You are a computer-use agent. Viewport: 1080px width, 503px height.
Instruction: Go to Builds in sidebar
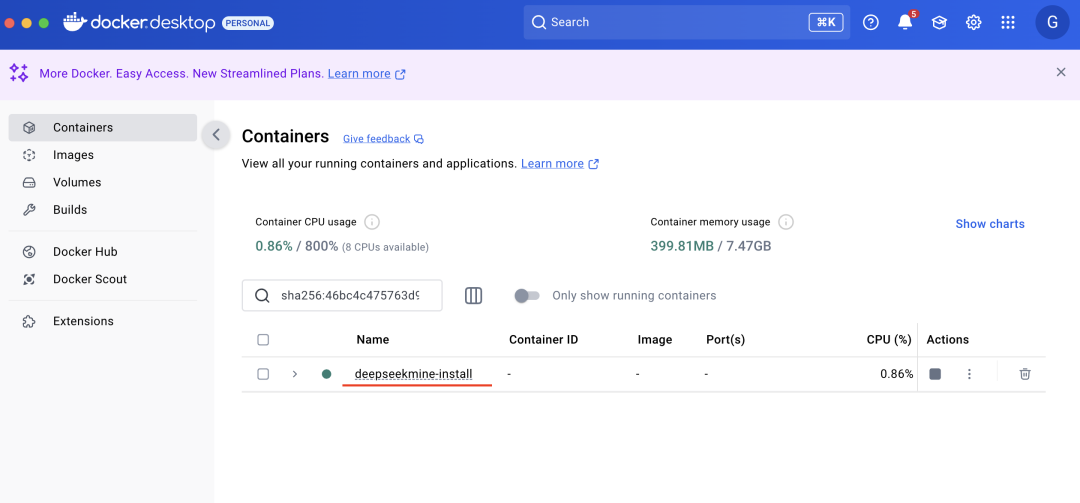click(103, 209)
